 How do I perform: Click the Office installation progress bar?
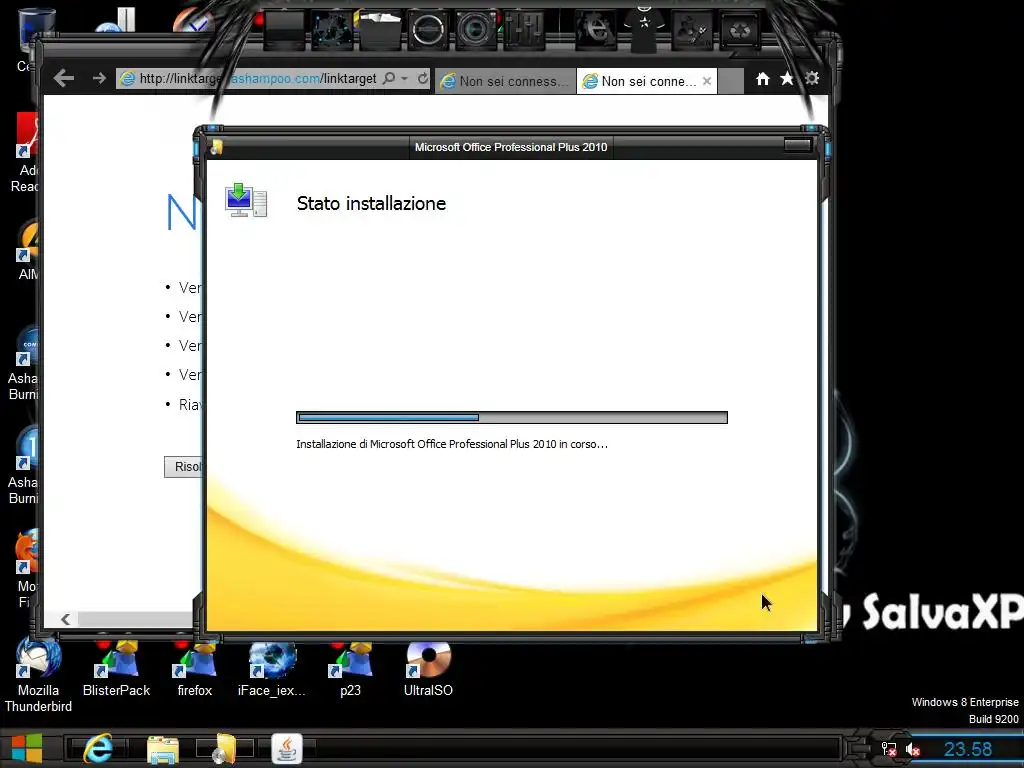[512, 417]
